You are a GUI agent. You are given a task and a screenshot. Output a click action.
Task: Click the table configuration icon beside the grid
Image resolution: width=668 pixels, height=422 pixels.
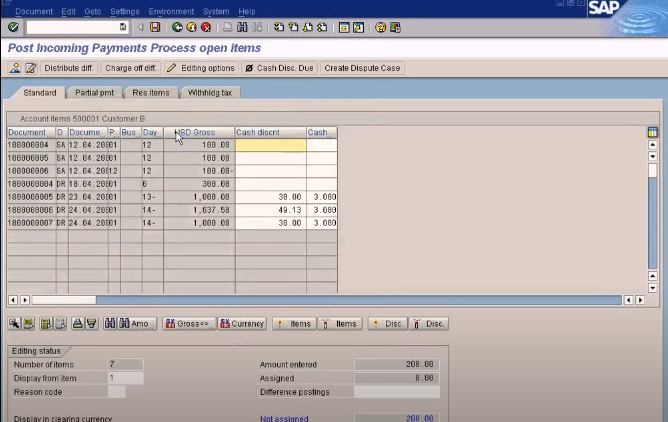click(652, 132)
